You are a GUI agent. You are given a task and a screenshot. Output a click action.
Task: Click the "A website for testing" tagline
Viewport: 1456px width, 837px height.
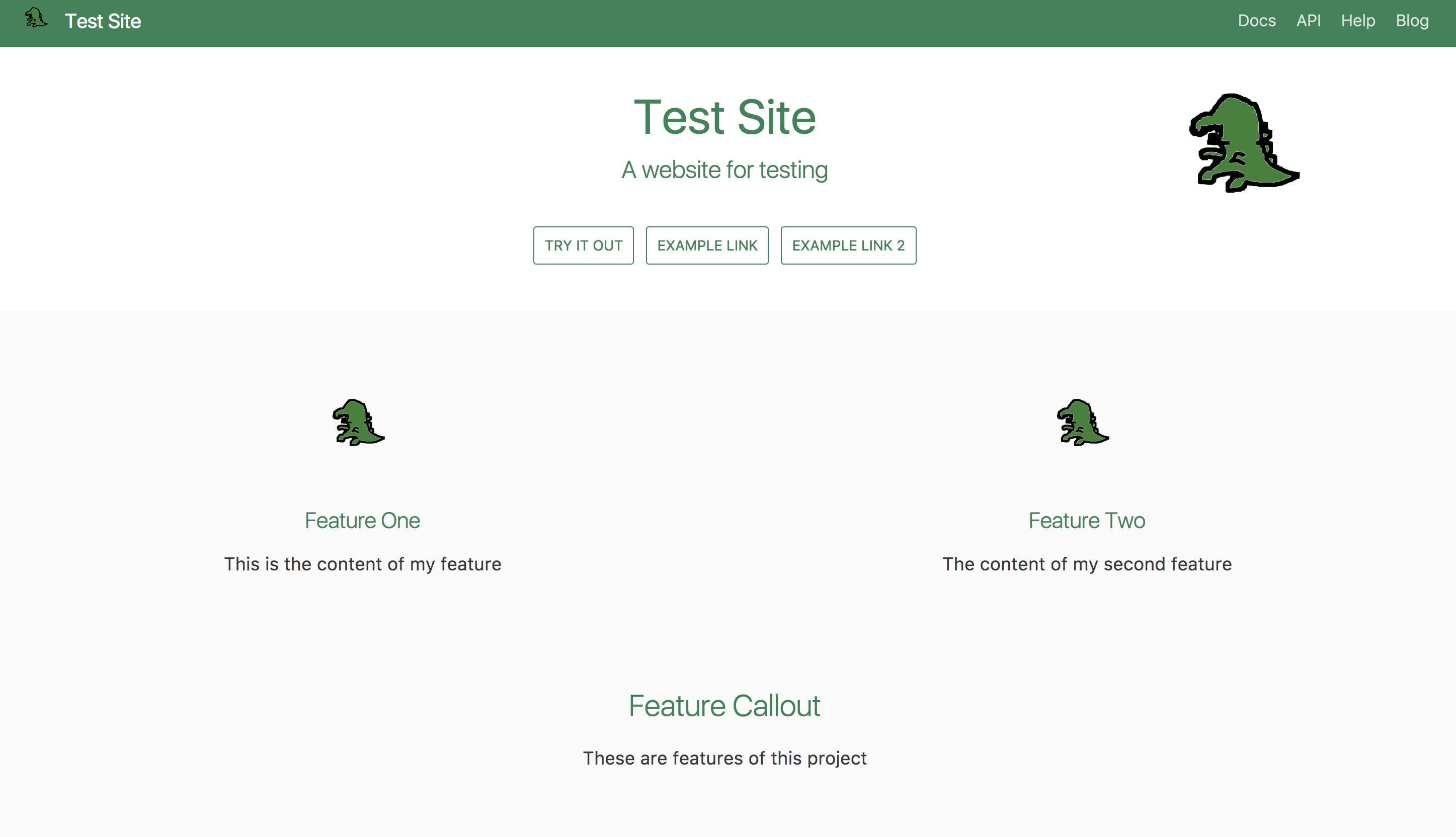[x=724, y=170]
